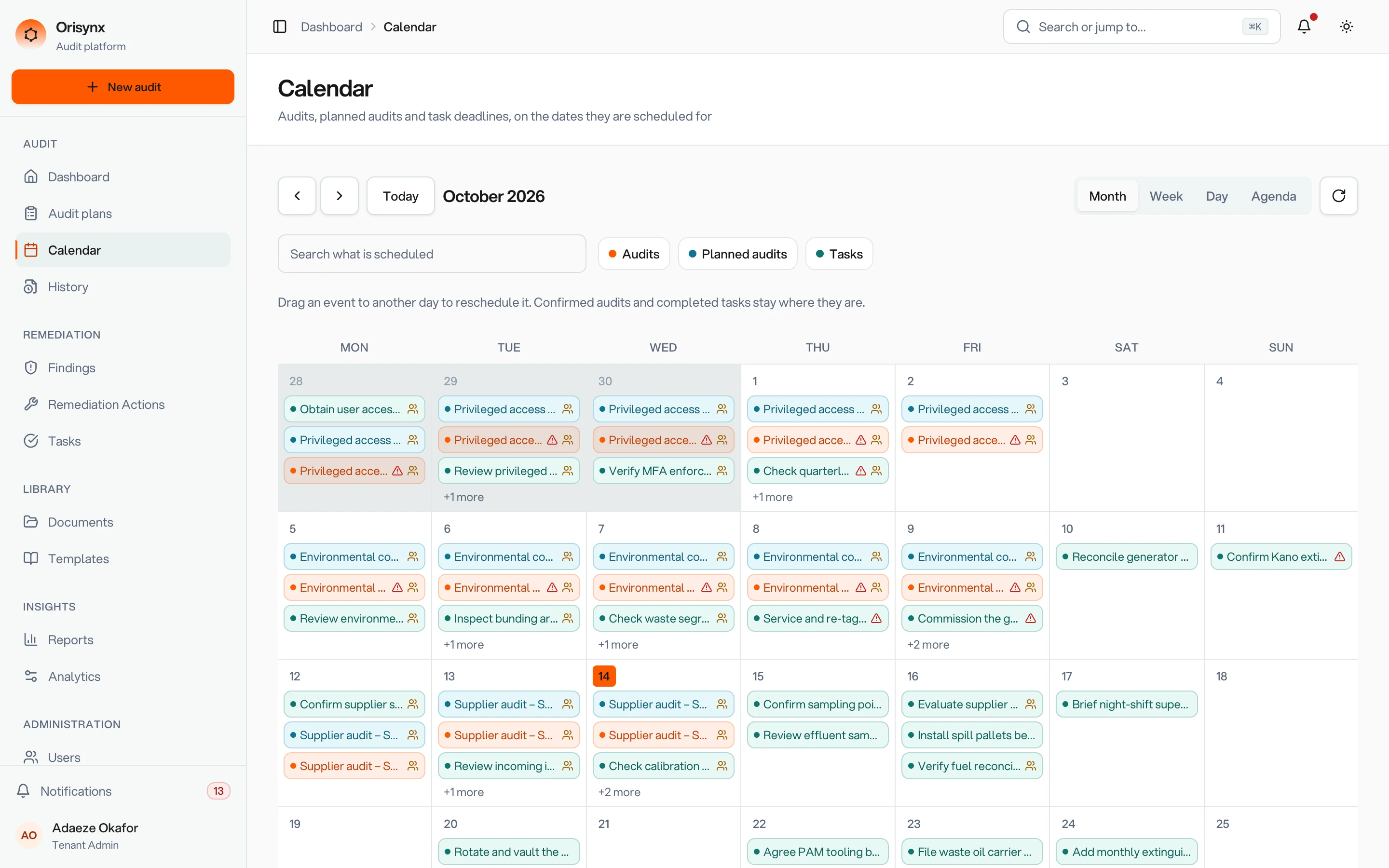The image size is (1389, 868).
Task: Follow the Dashboard breadcrumb link
Action: click(x=331, y=27)
